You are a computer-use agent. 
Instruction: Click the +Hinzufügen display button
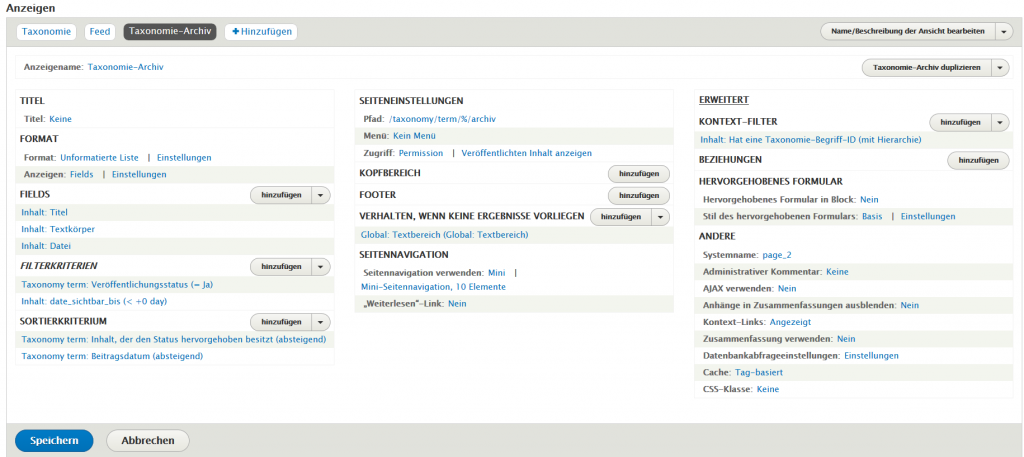coord(261,32)
